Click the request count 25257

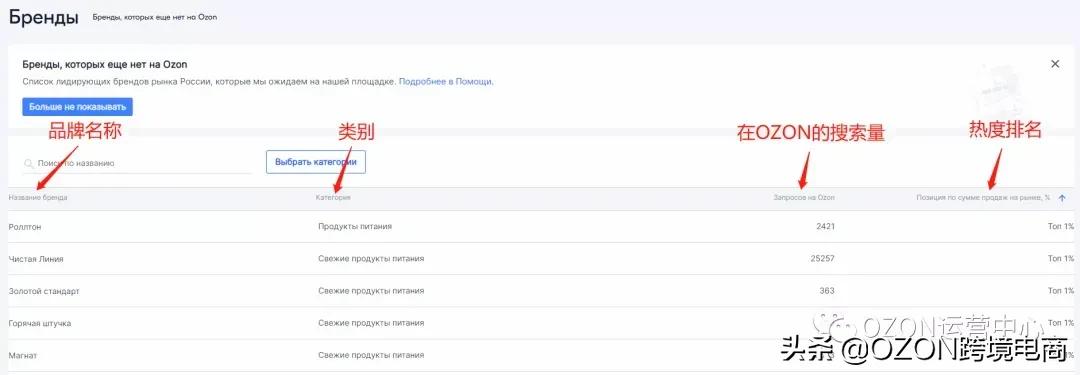823,259
